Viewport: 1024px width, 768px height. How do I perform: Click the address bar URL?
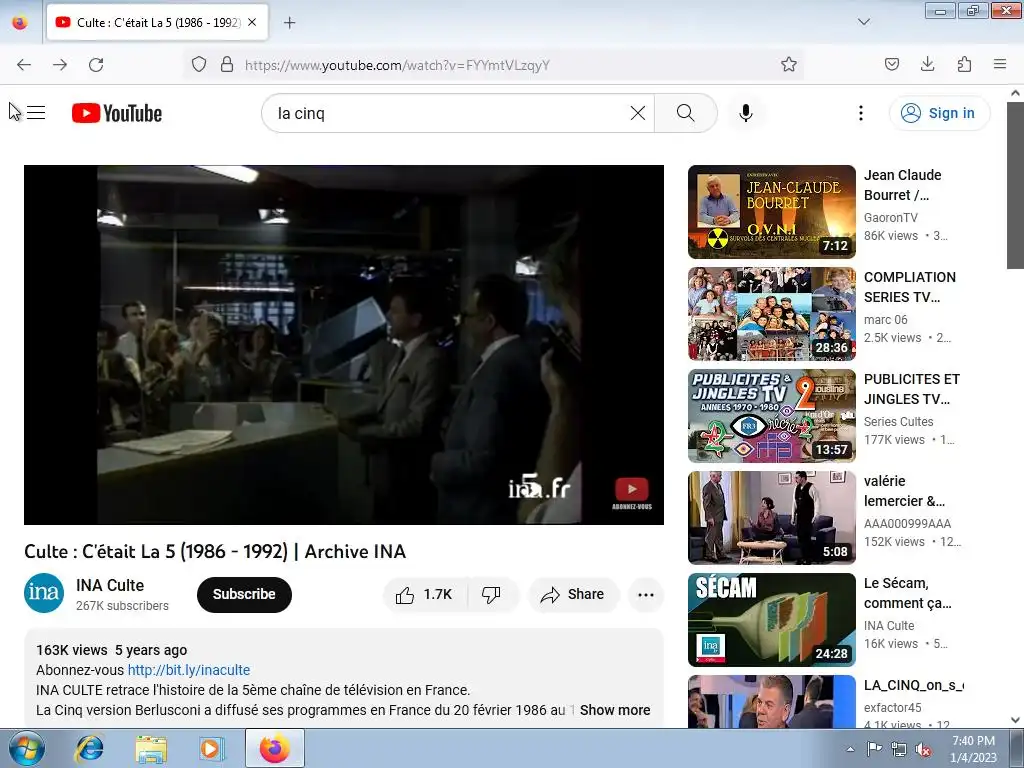pos(397,65)
